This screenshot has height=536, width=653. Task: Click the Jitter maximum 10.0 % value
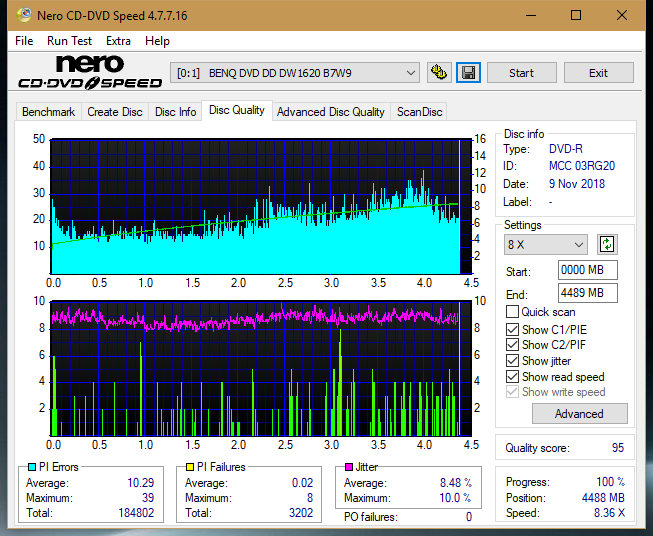[x=455, y=498]
